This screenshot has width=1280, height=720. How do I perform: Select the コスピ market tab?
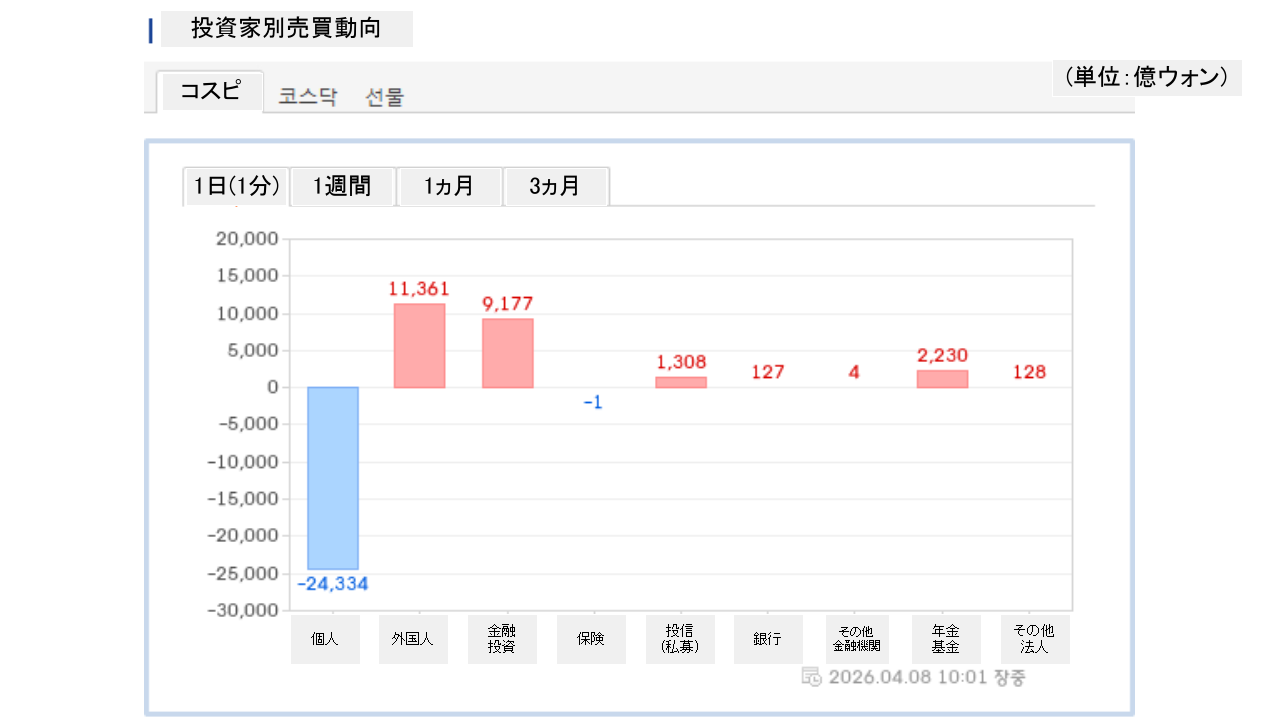[x=211, y=92]
